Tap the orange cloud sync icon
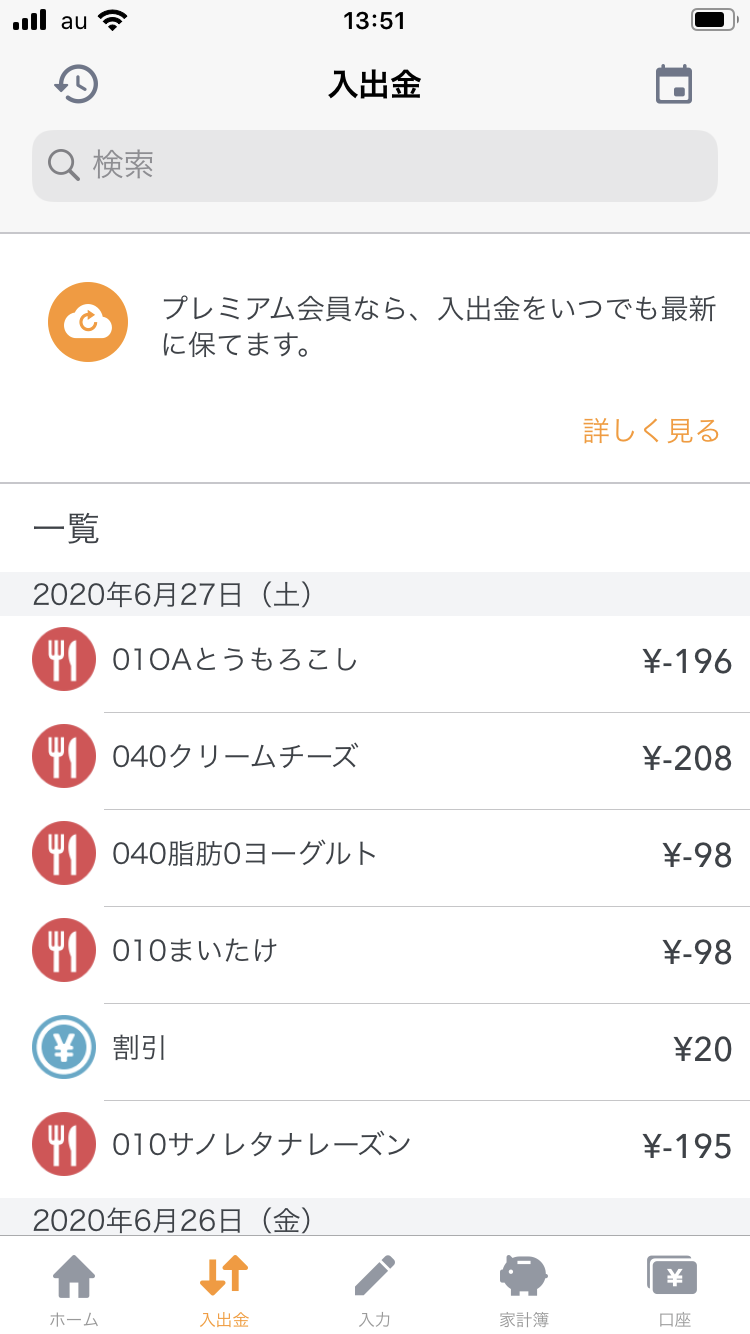Screen dimensions: 750x1334 tap(88, 322)
